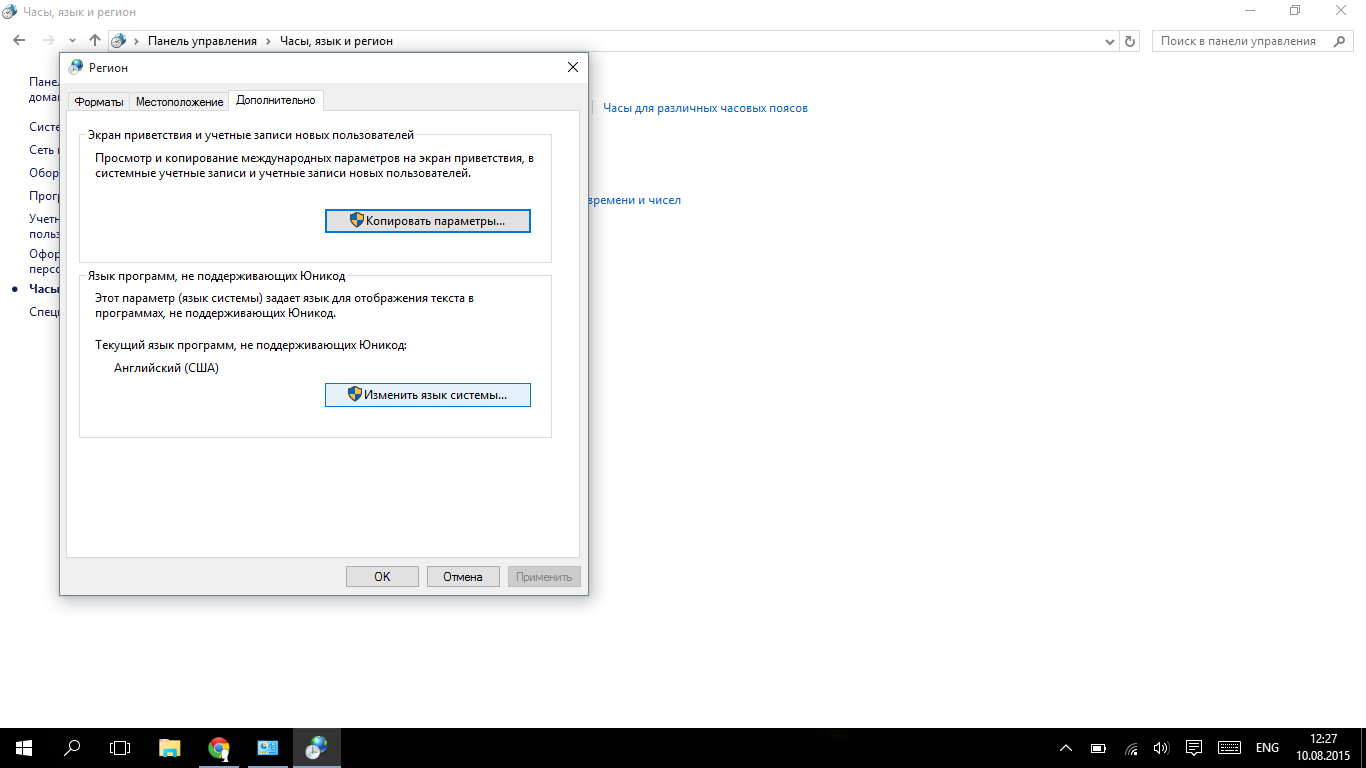
Task: Switch to the Местоположение tab
Action: (x=179, y=102)
